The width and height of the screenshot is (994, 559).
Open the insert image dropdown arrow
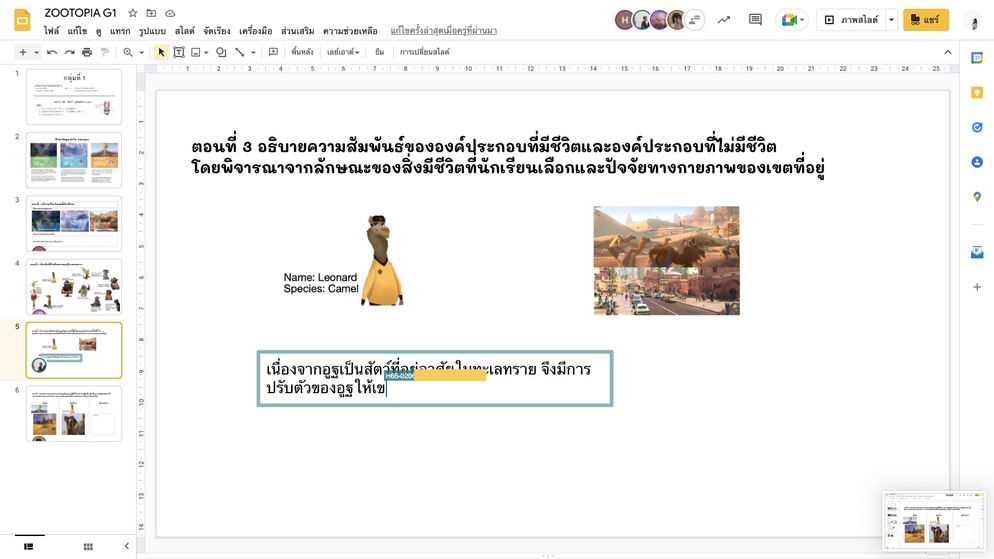[206, 52]
